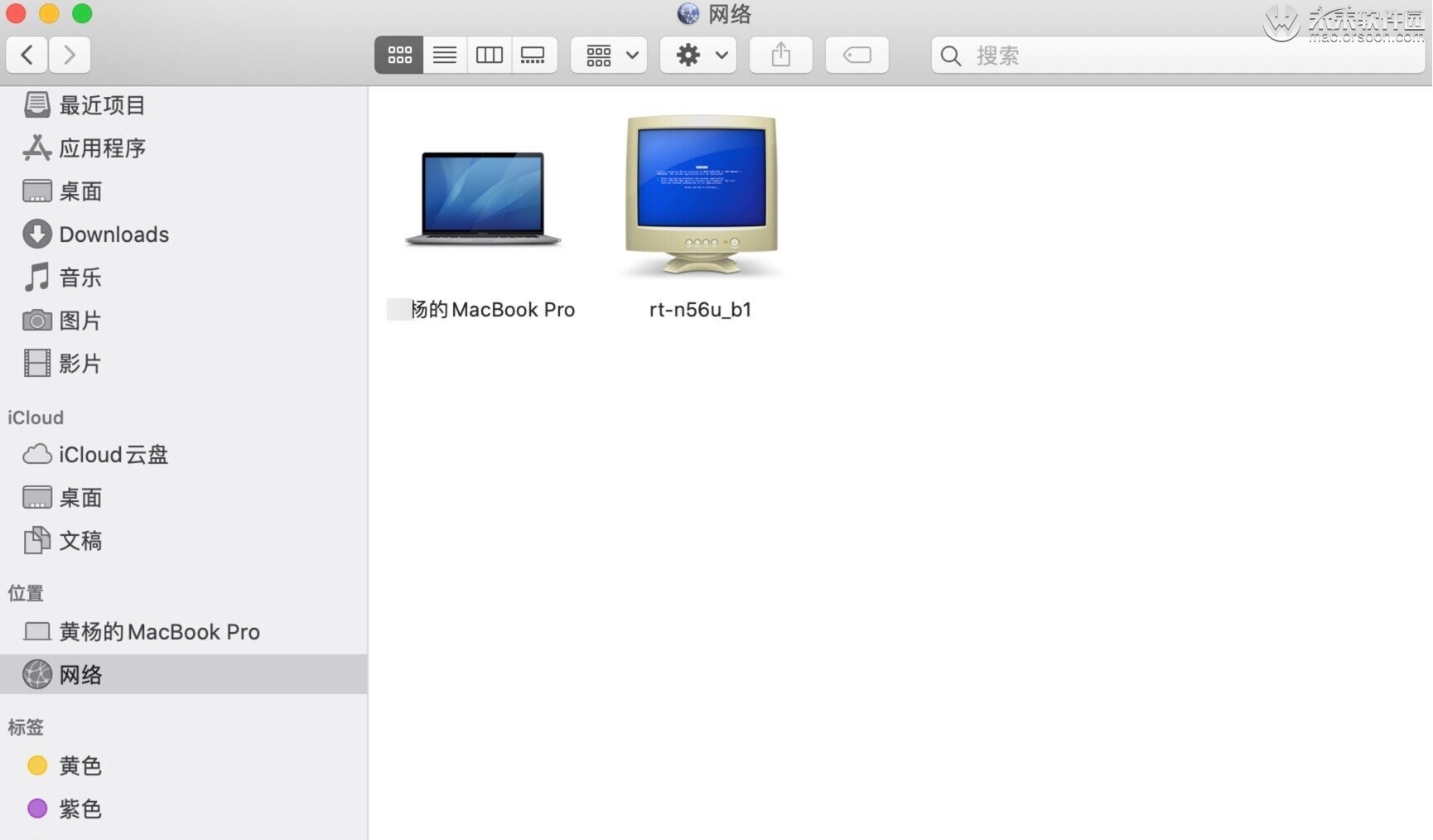Image resolution: width=1433 pixels, height=840 pixels.
Task: Open 音乐 in the sidebar
Action: (x=184, y=278)
